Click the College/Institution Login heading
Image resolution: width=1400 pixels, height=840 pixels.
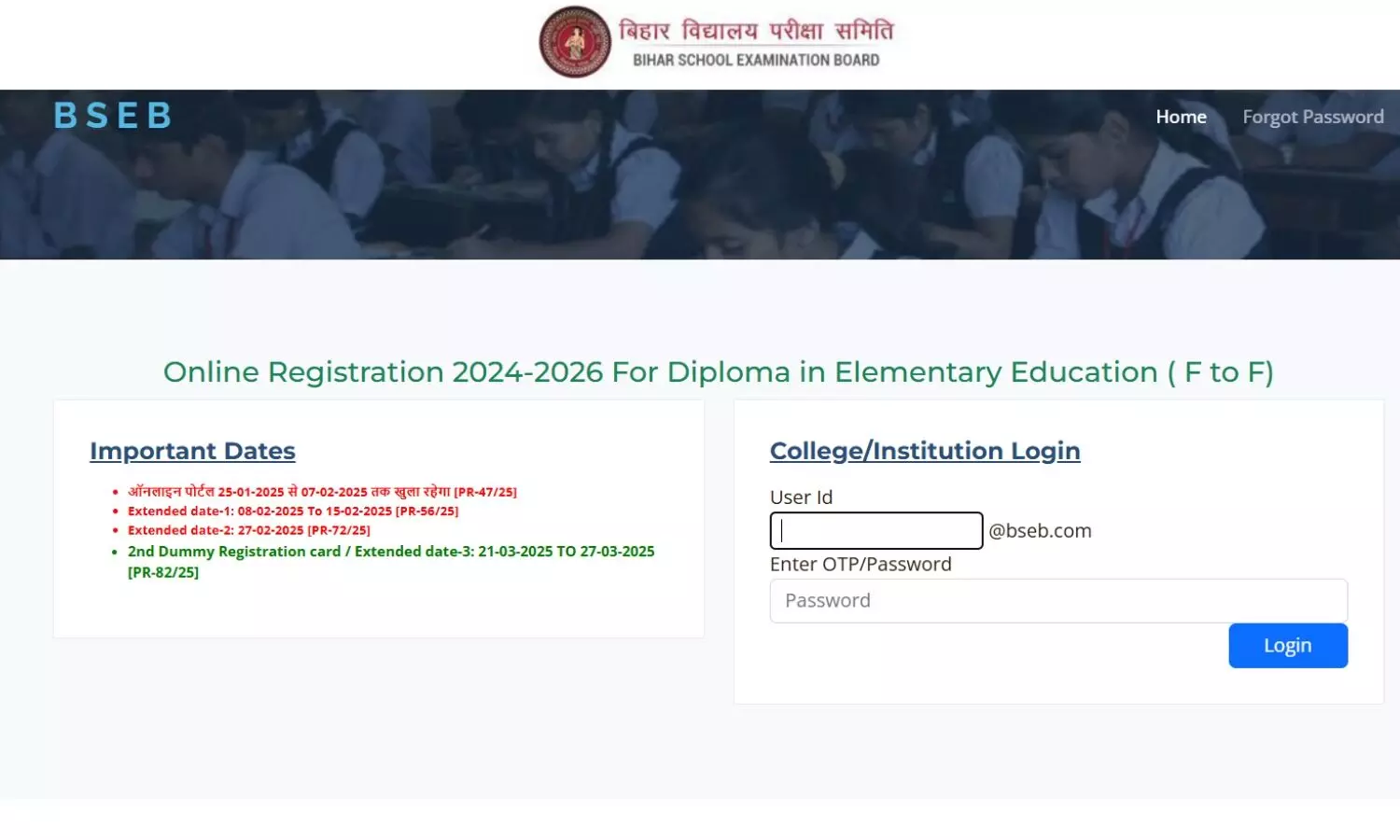[925, 451]
